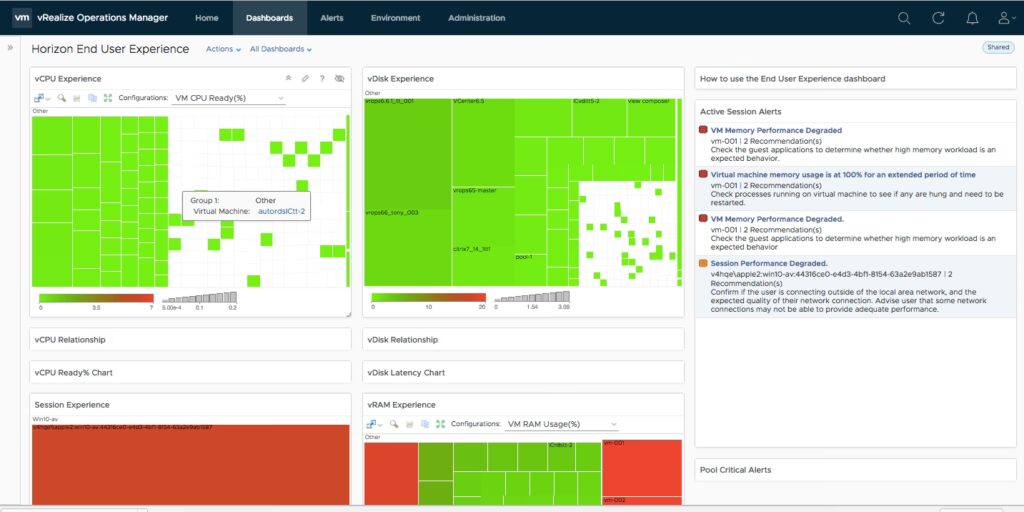Click the refresh icon in header
Viewport: 1024px width, 512px height.
938,18
